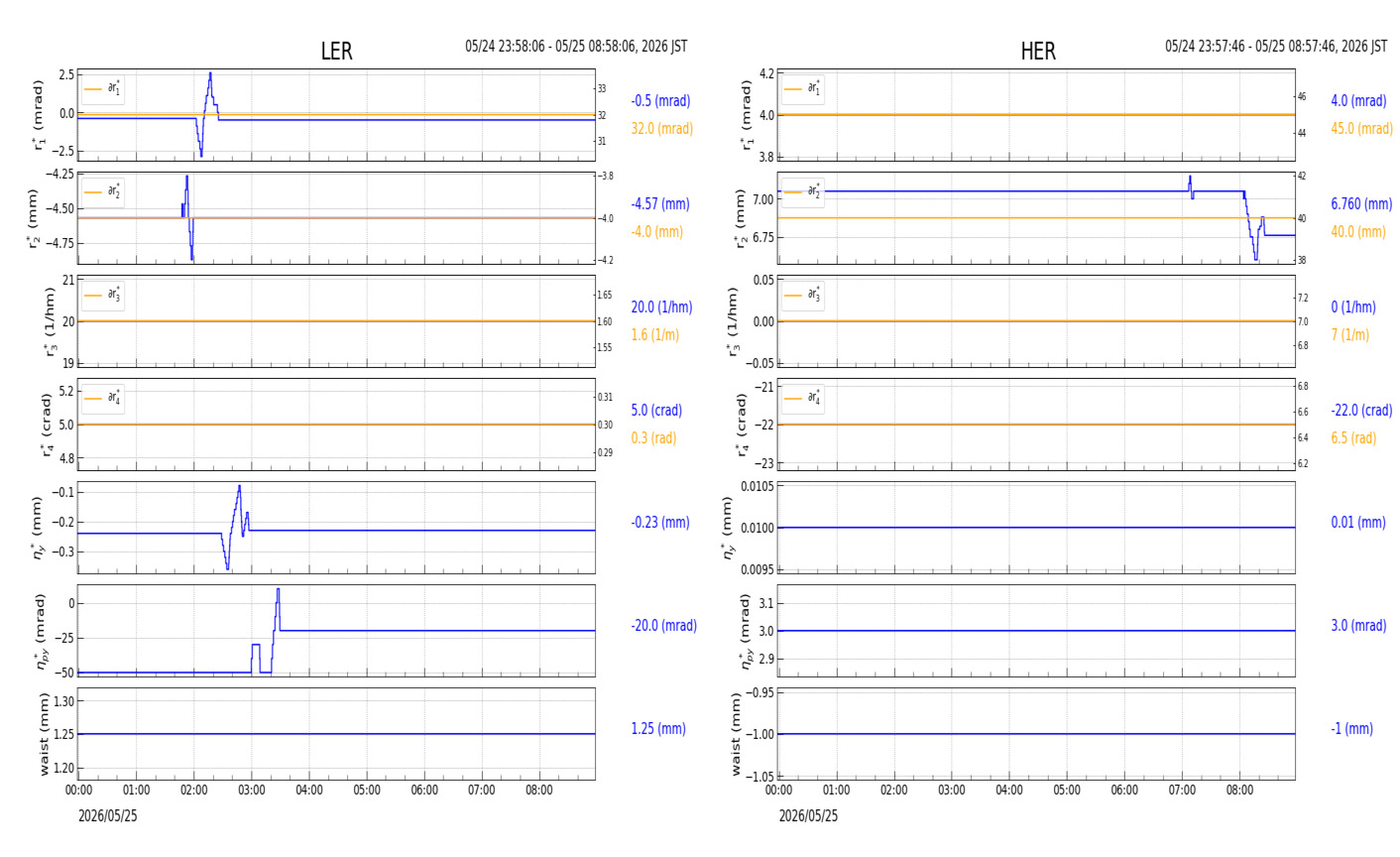Screen dimensions: 1400x857
Task: Click the ∂r3* legend in HER panel
Action: click(x=803, y=295)
